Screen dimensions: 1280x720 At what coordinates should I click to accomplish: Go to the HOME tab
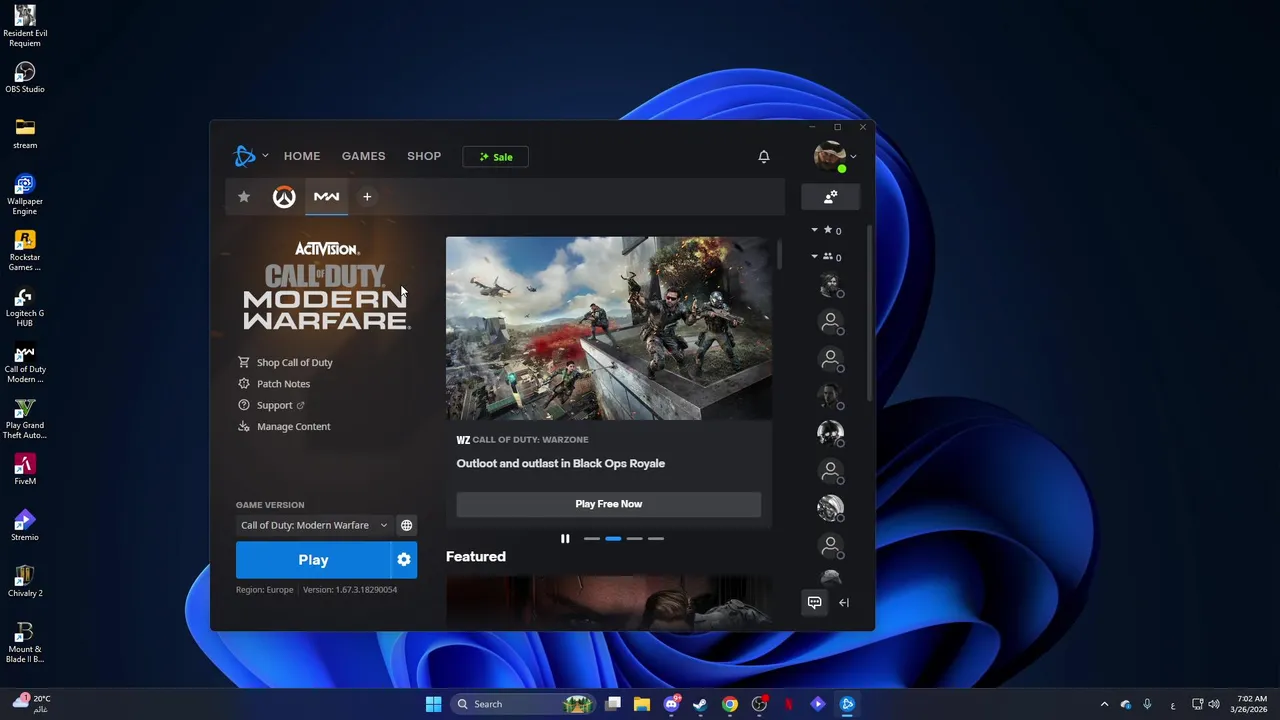(302, 156)
